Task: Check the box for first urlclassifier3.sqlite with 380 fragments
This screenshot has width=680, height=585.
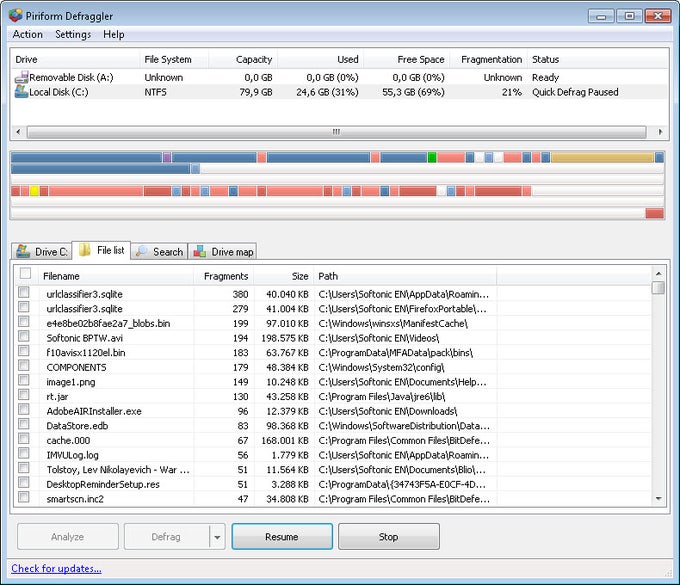Action: (24, 292)
